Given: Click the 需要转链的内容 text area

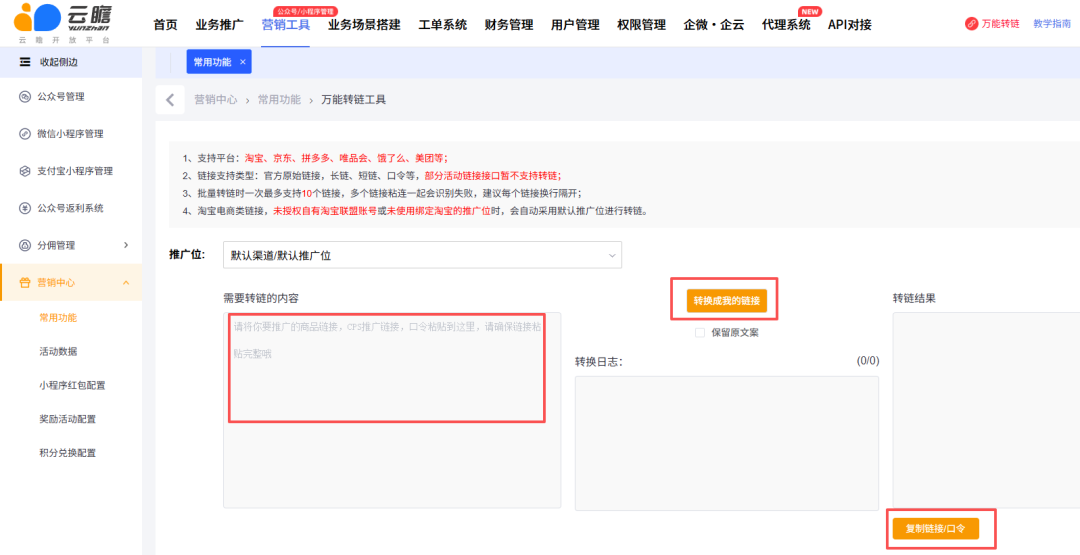Looking at the screenshot, I should coord(392,410).
